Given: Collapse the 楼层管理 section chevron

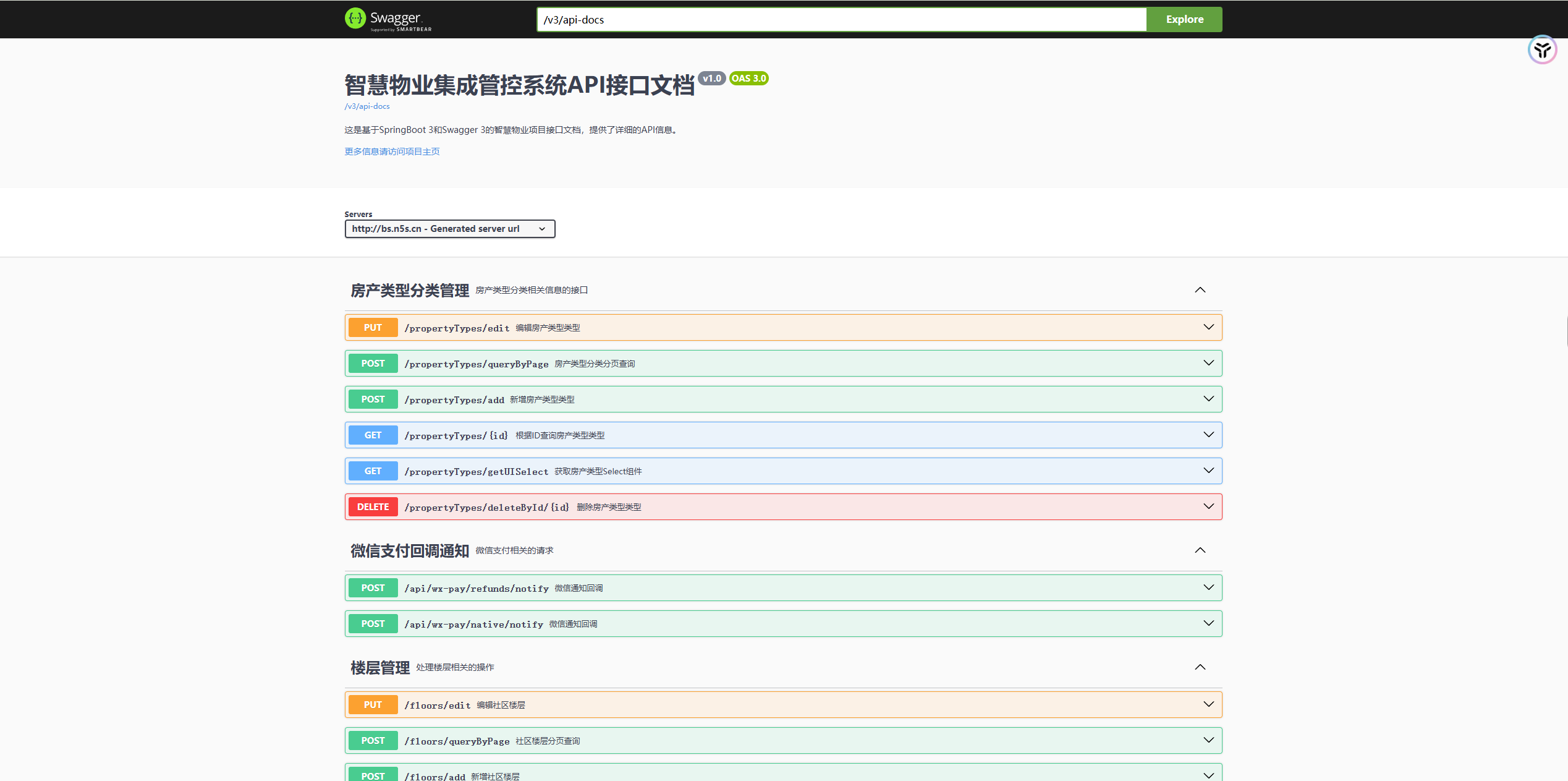Looking at the screenshot, I should 1200,667.
